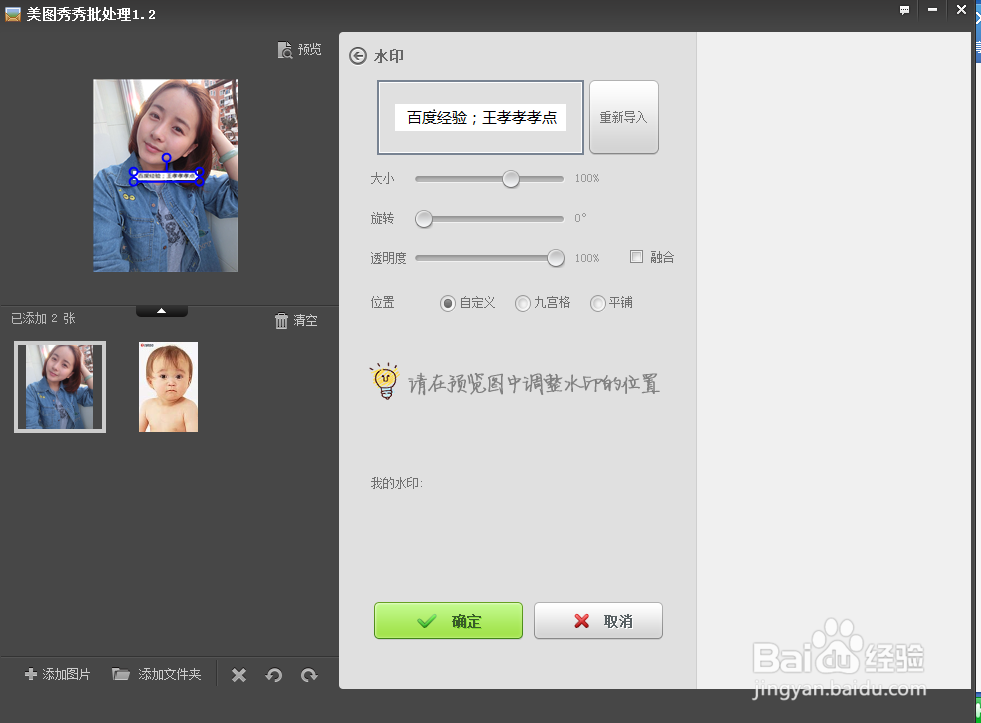Click the redo arrow icon

click(x=310, y=675)
